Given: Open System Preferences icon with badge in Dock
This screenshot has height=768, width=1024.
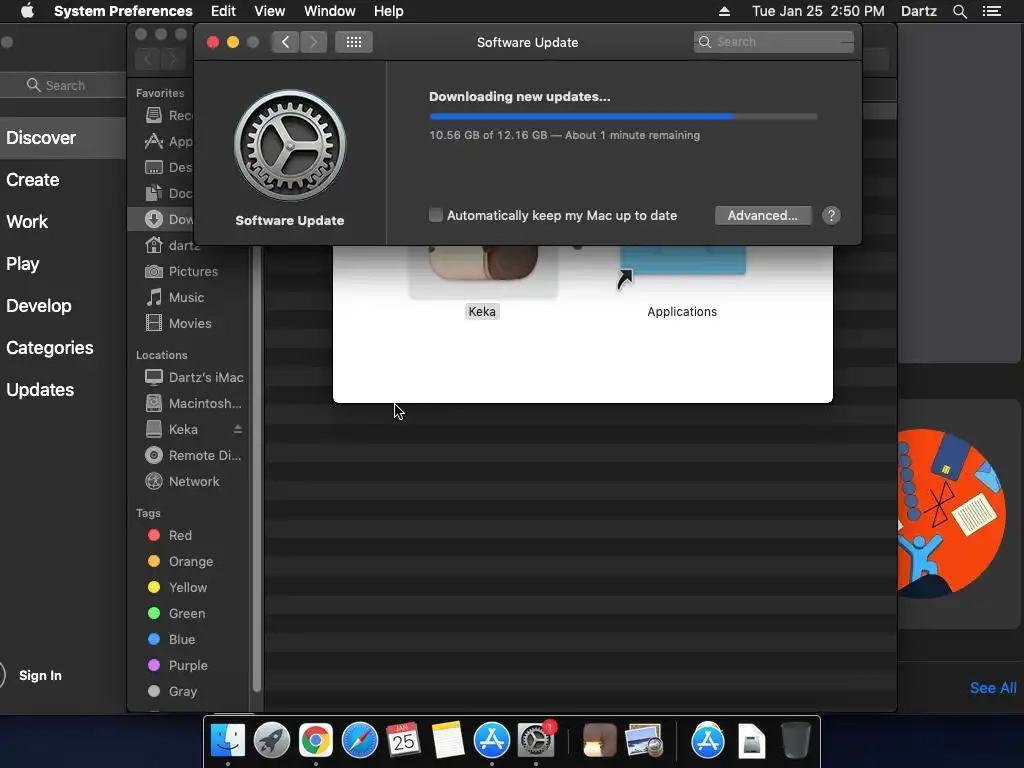Looking at the screenshot, I should tap(536, 741).
